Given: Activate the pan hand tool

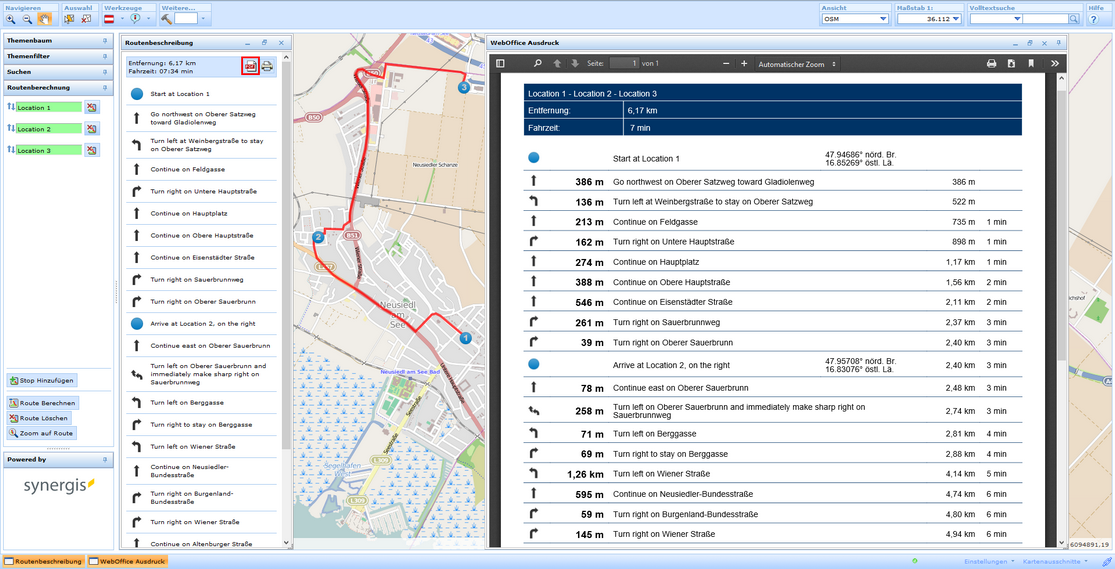Looking at the screenshot, I should (45, 19).
